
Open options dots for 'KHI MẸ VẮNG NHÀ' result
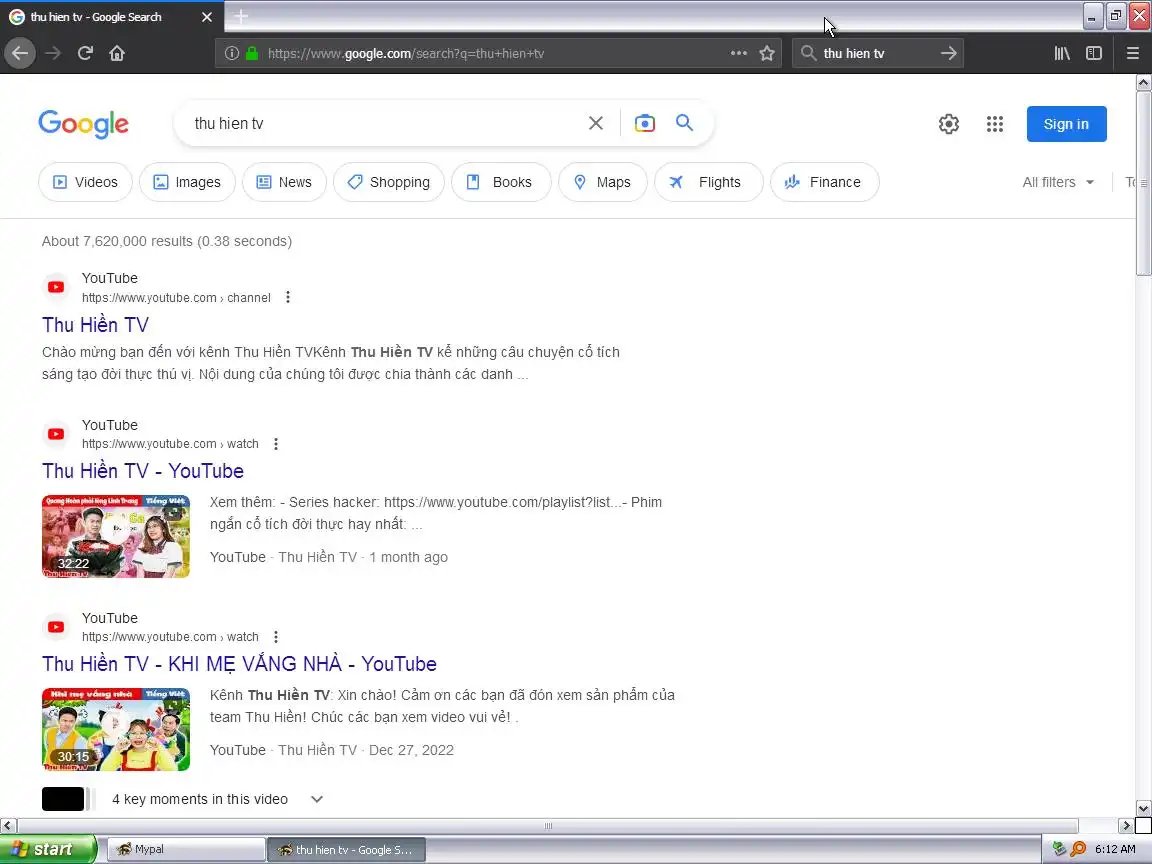point(276,637)
